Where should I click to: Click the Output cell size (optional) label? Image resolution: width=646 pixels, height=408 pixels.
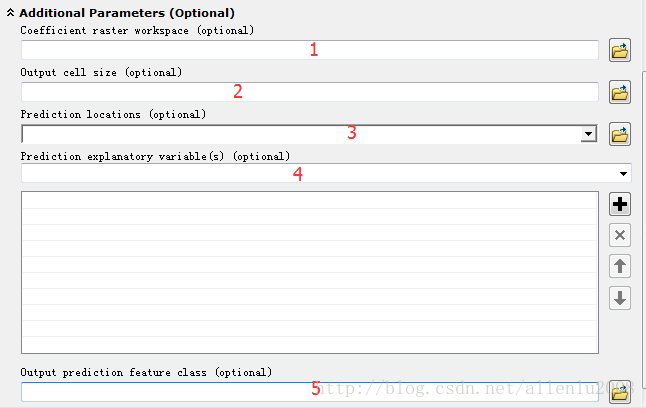pyautogui.click(x=101, y=73)
